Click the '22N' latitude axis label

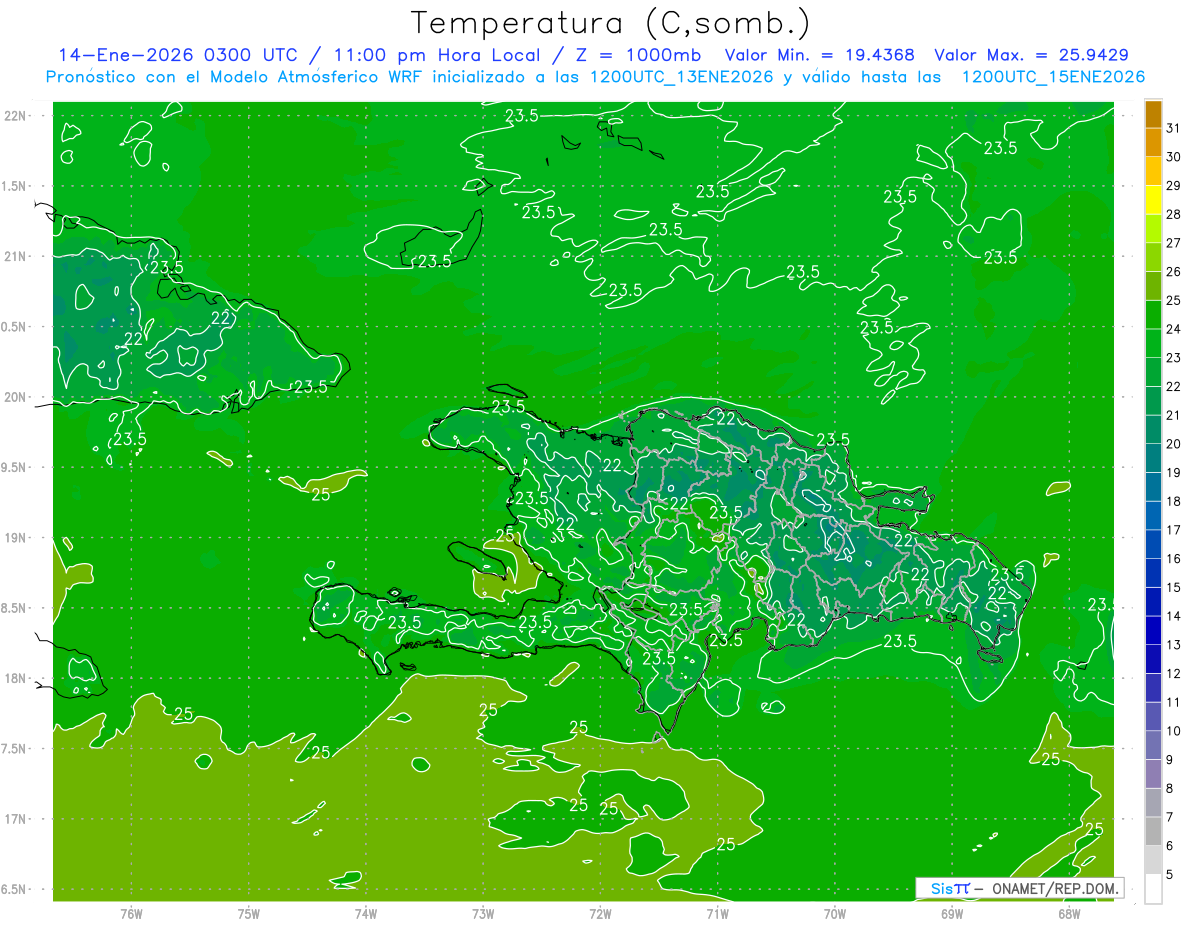click(17, 116)
